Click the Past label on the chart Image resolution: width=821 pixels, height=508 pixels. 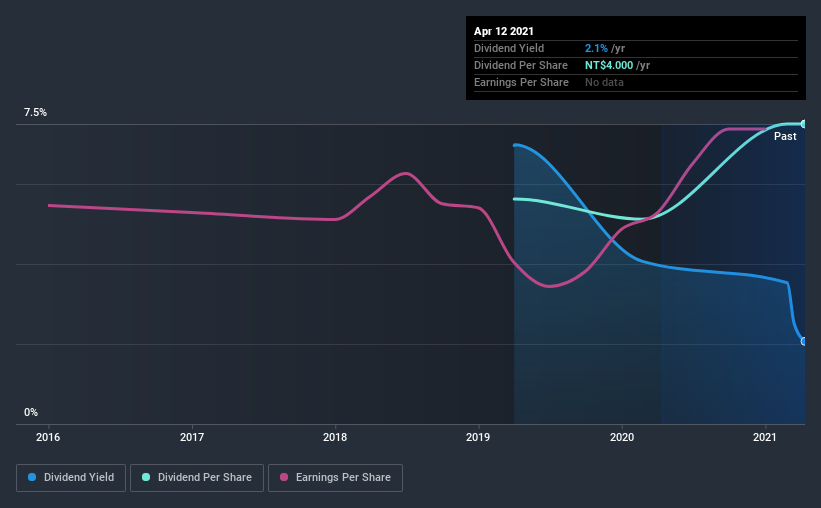pyautogui.click(x=785, y=136)
